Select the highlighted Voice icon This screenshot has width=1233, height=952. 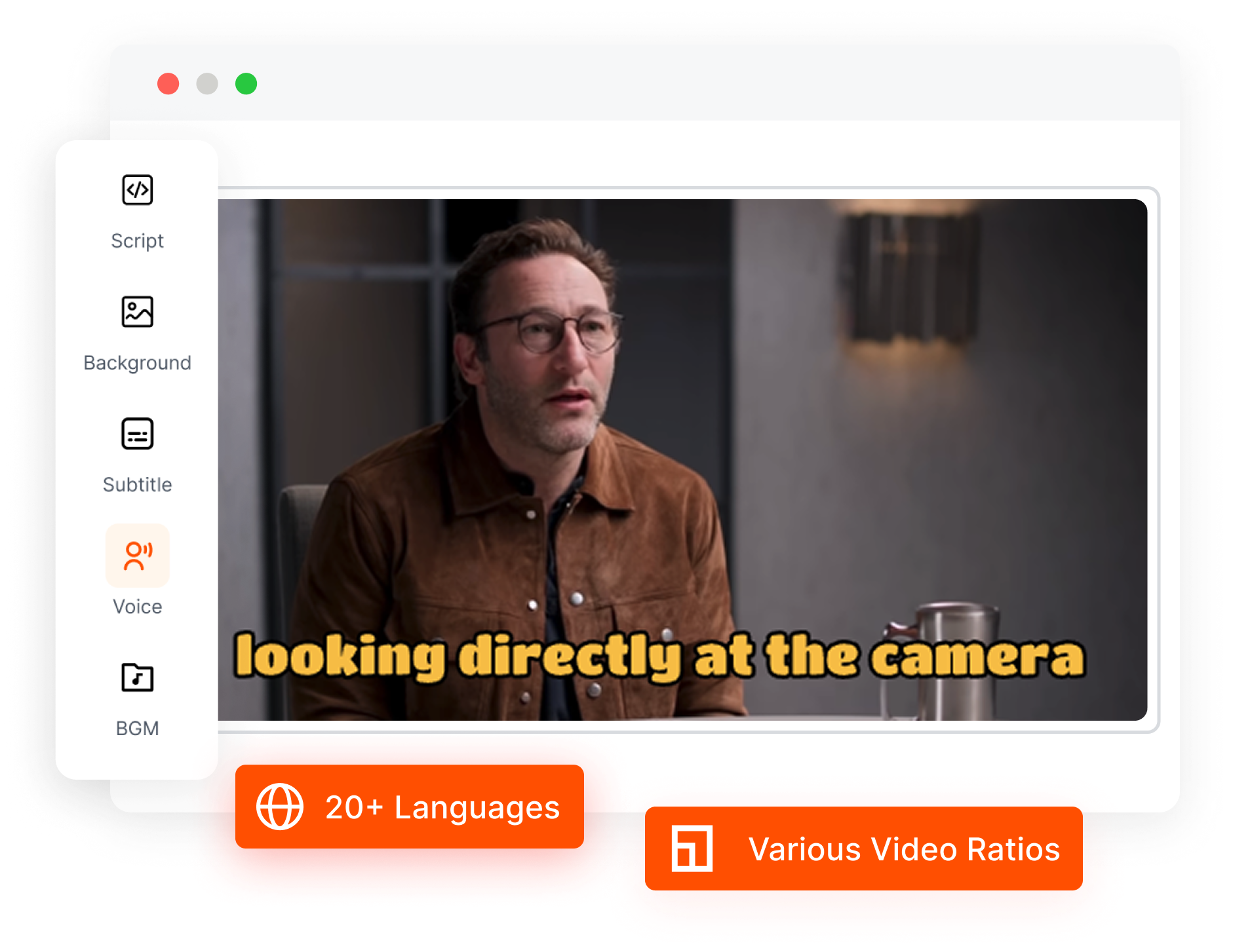138,556
